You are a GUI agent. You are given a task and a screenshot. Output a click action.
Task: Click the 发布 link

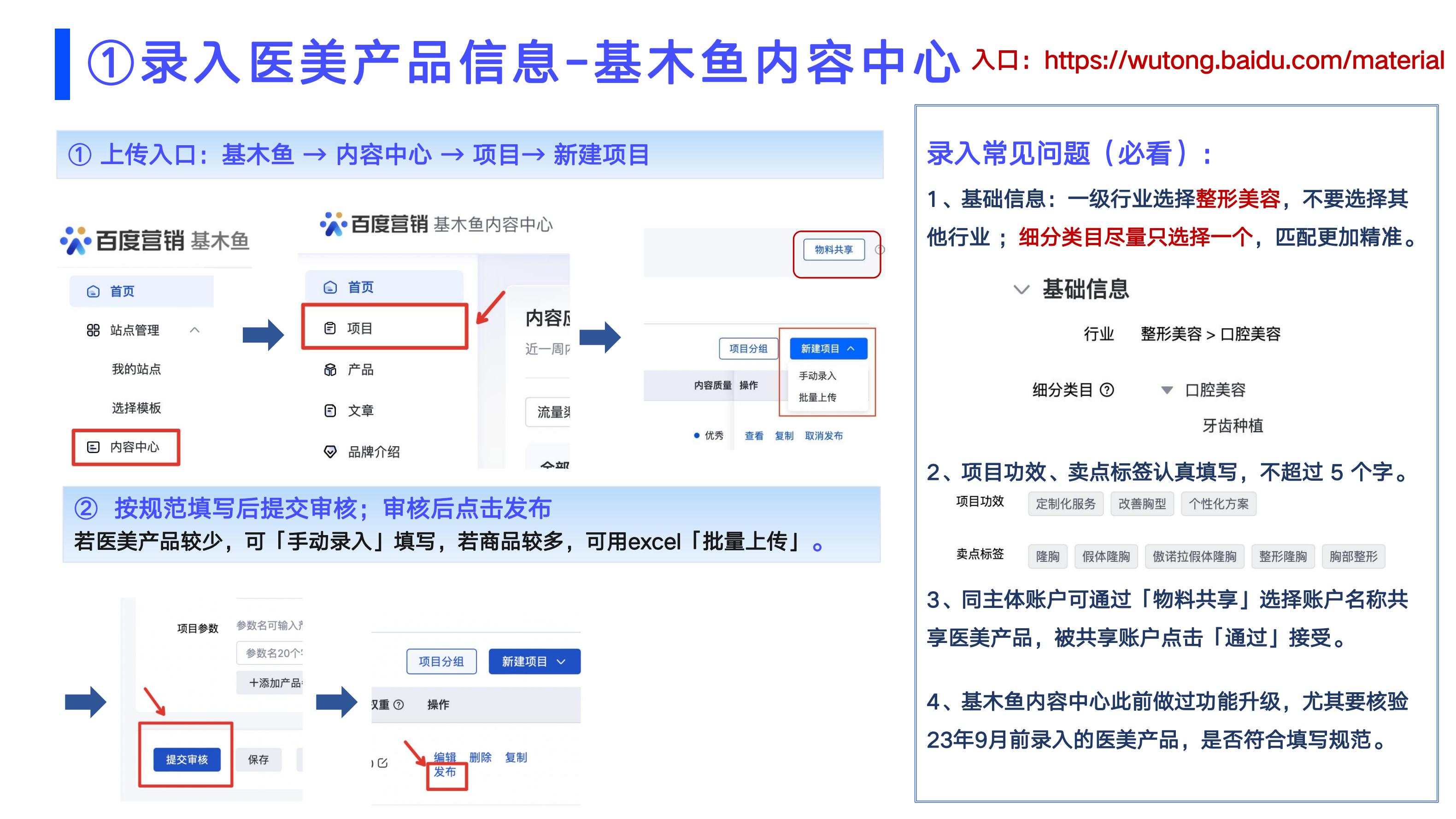(445, 772)
